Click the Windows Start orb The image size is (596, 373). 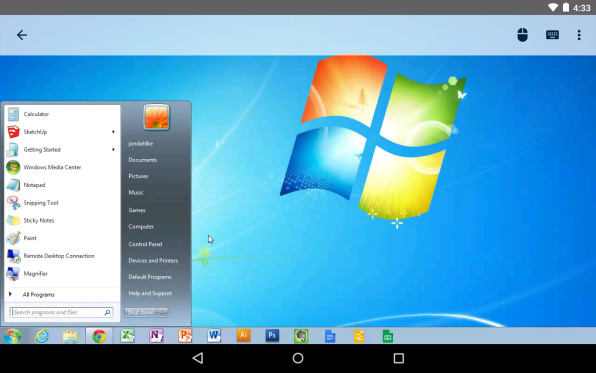coord(13,336)
